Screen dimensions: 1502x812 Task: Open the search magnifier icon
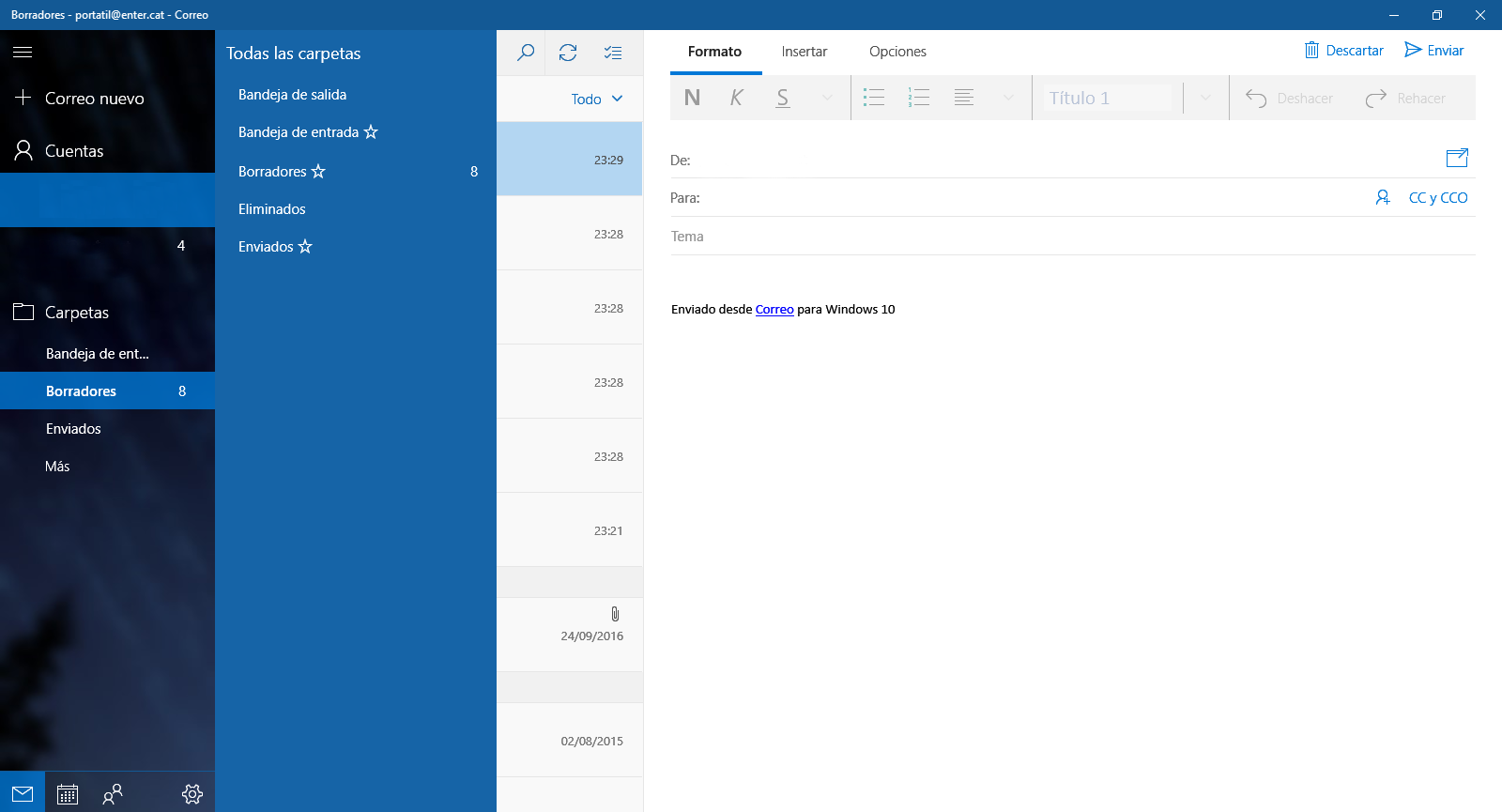point(526,53)
